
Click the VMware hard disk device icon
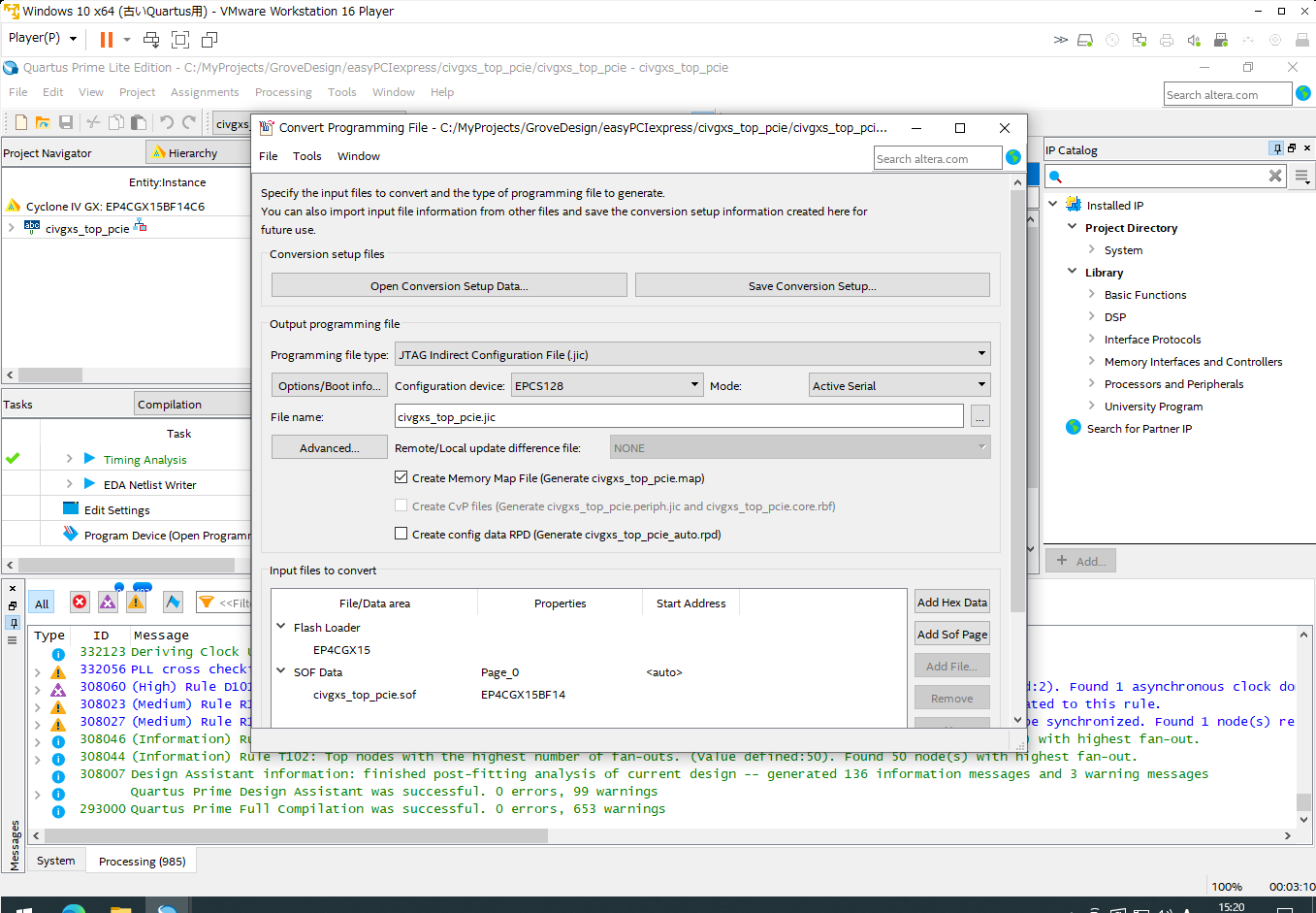tap(1085, 40)
